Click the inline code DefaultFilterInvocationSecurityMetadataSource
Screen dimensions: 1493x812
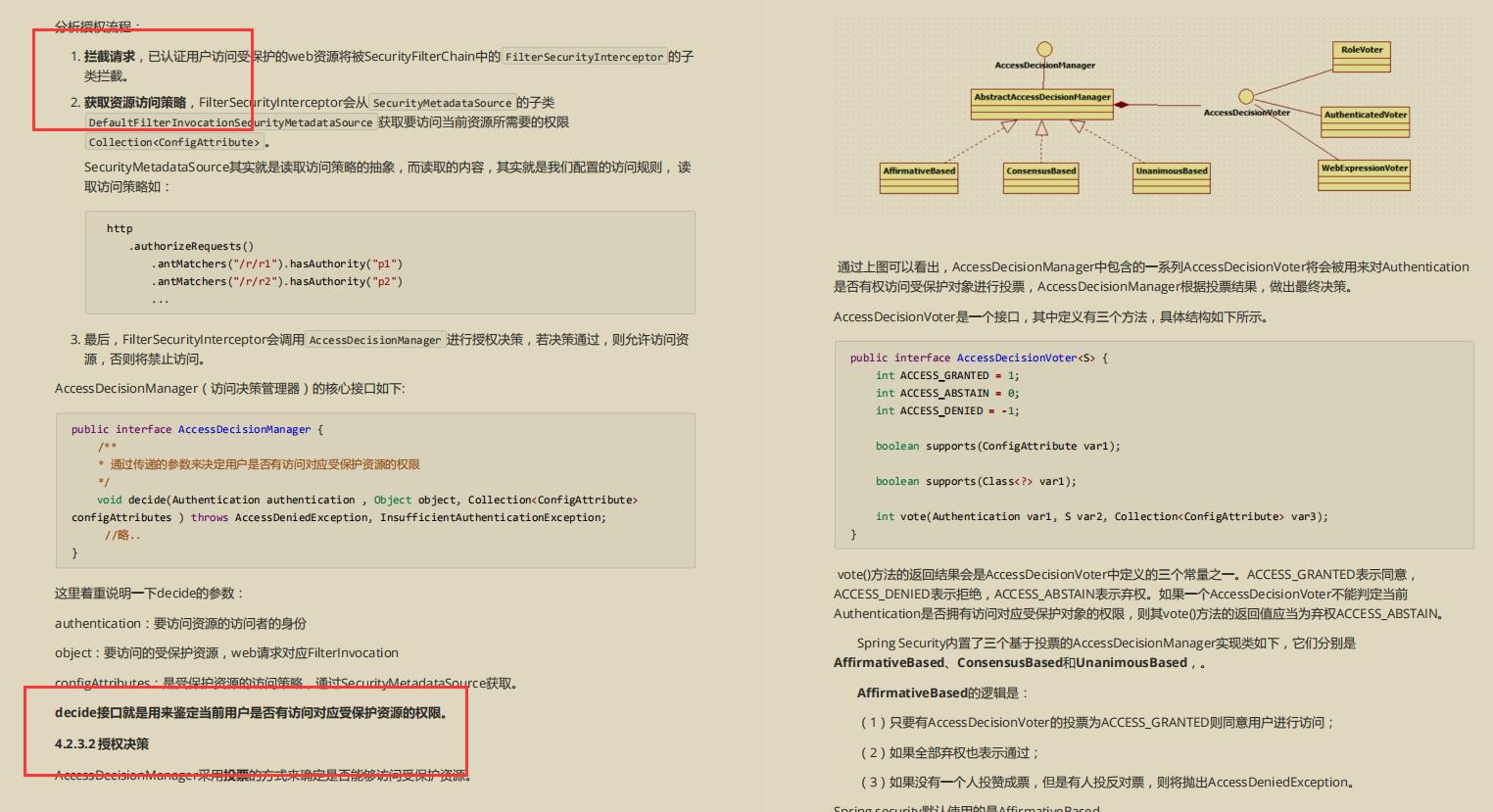(230, 122)
